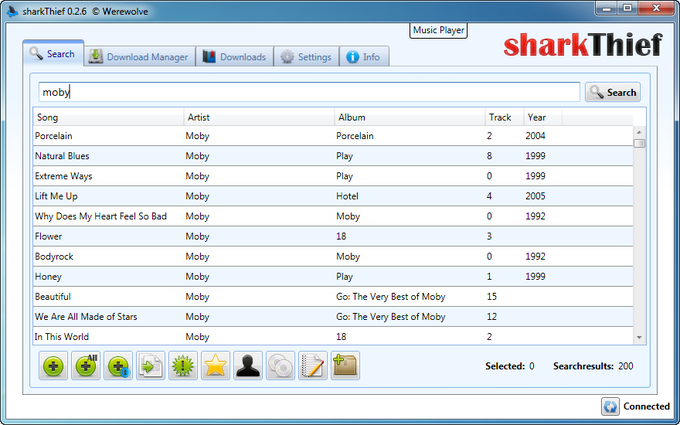
Task: Click the green starburst exclamation icon
Action: 183,366
